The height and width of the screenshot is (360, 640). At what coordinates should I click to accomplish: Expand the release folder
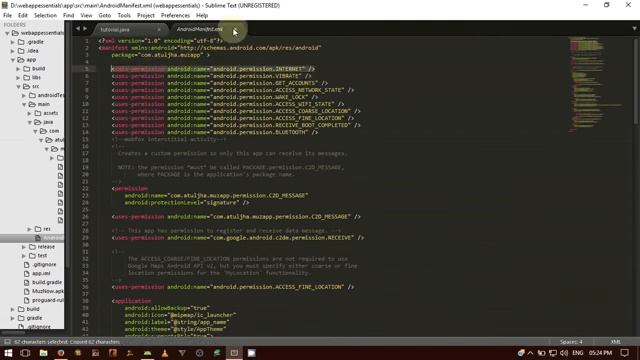tap(24, 247)
